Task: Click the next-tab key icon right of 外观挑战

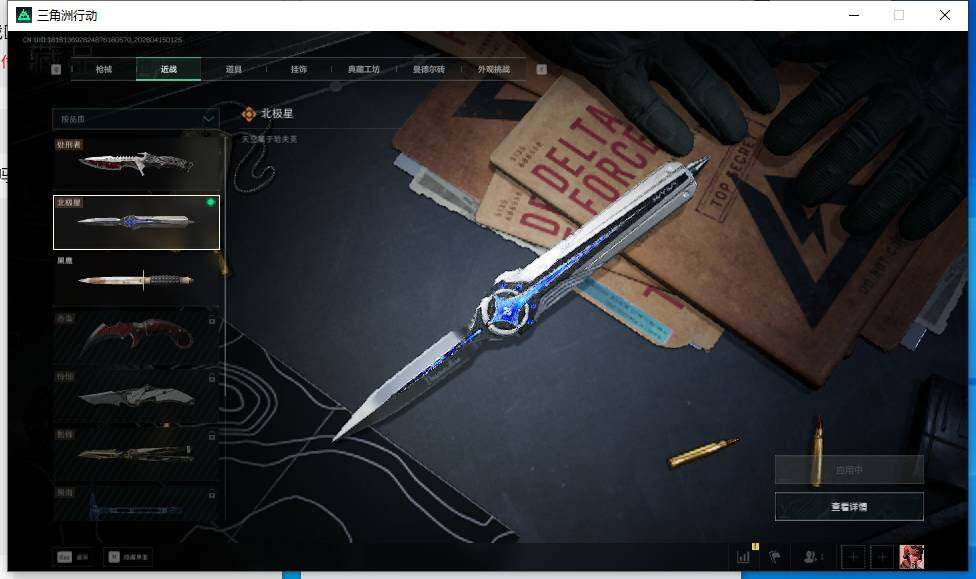Action: [x=542, y=69]
